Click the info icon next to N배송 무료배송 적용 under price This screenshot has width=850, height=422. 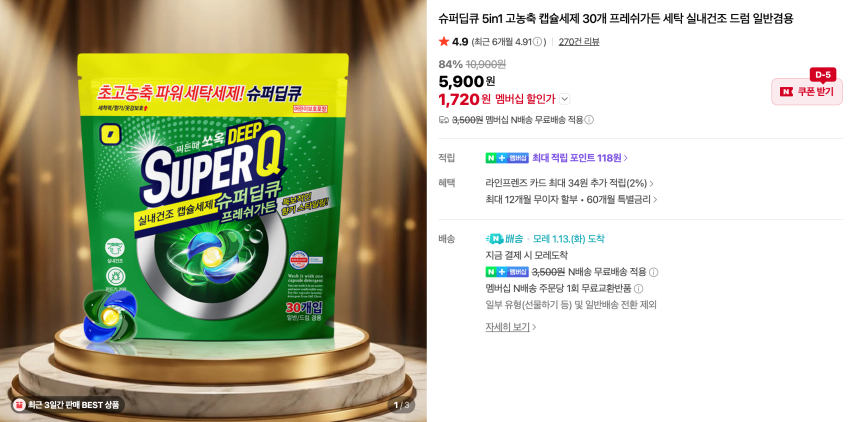click(589, 120)
